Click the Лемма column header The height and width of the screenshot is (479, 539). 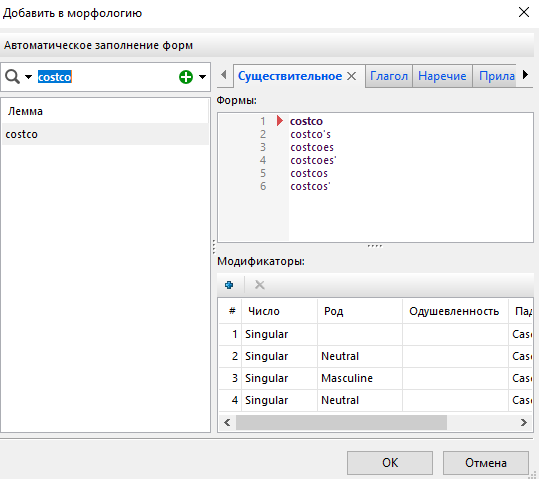[105, 111]
